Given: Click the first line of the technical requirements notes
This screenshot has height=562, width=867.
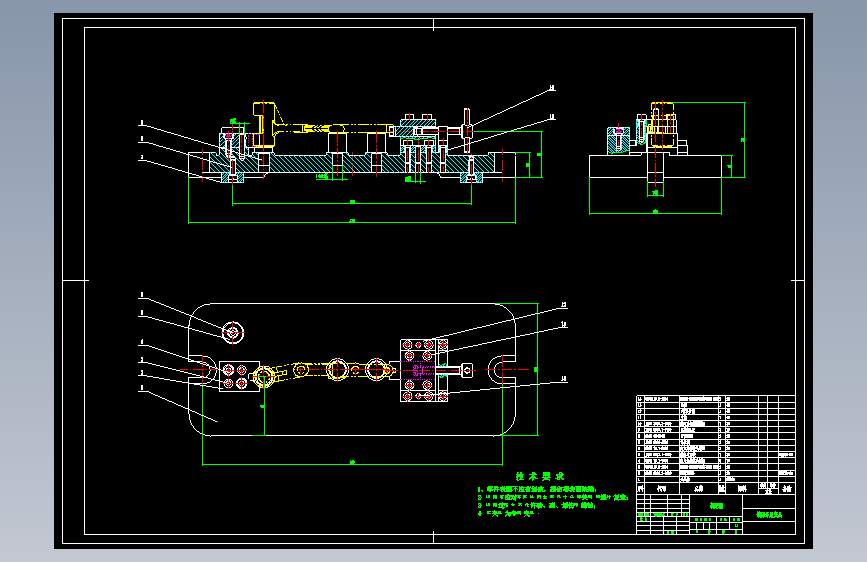Looking at the screenshot, I should (x=537, y=490).
